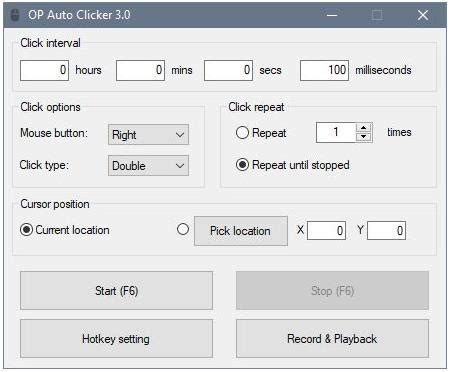Close the OP Auto Clicker window
This screenshot has width=451, height=372.
423,15
